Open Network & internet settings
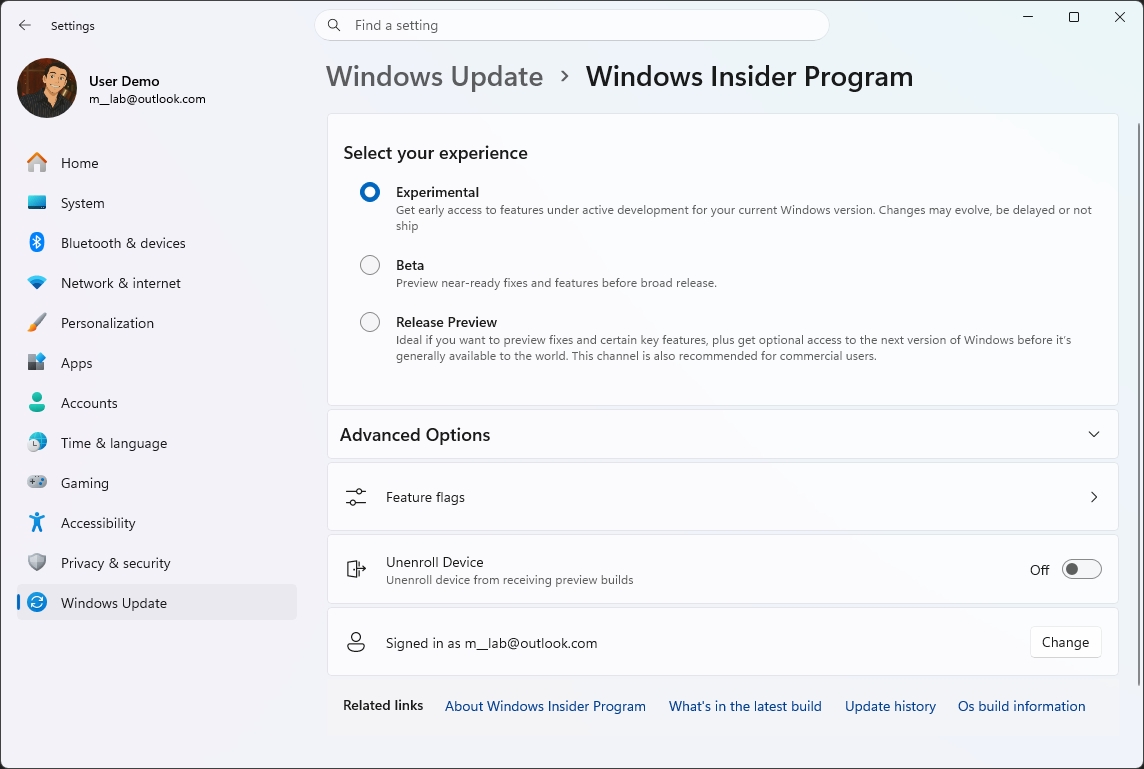The width and height of the screenshot is (1144, 769). pyautogui.click(x=157, y=283)
